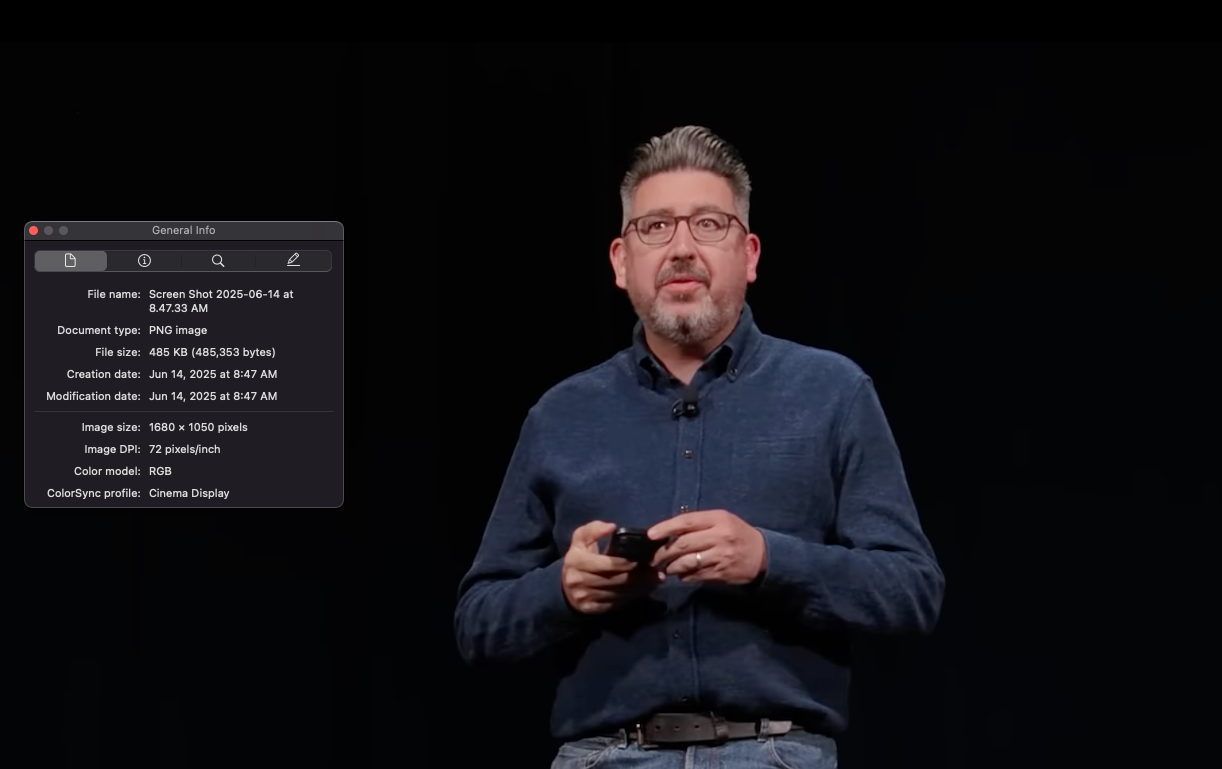The height and width of the screenshot is (769, 1222).
Task: Click the ColorSync profile label
Action: 94,493
